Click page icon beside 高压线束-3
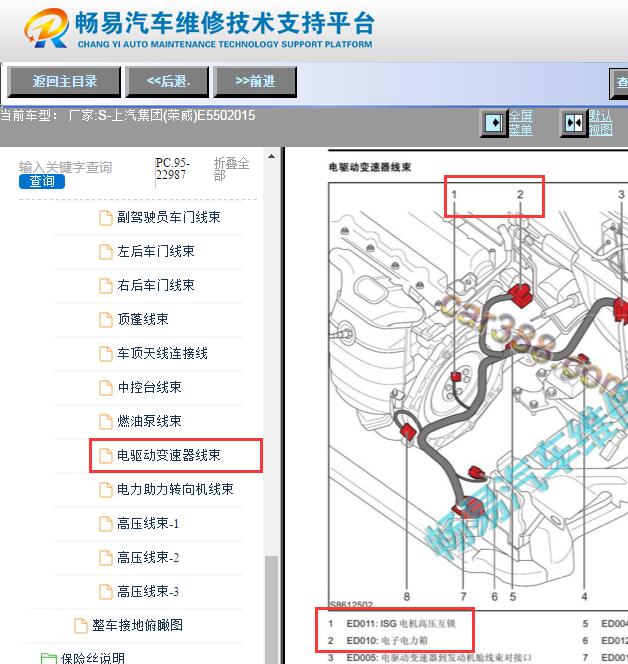The width and height of the screenshot is (628, 664). 105,592
